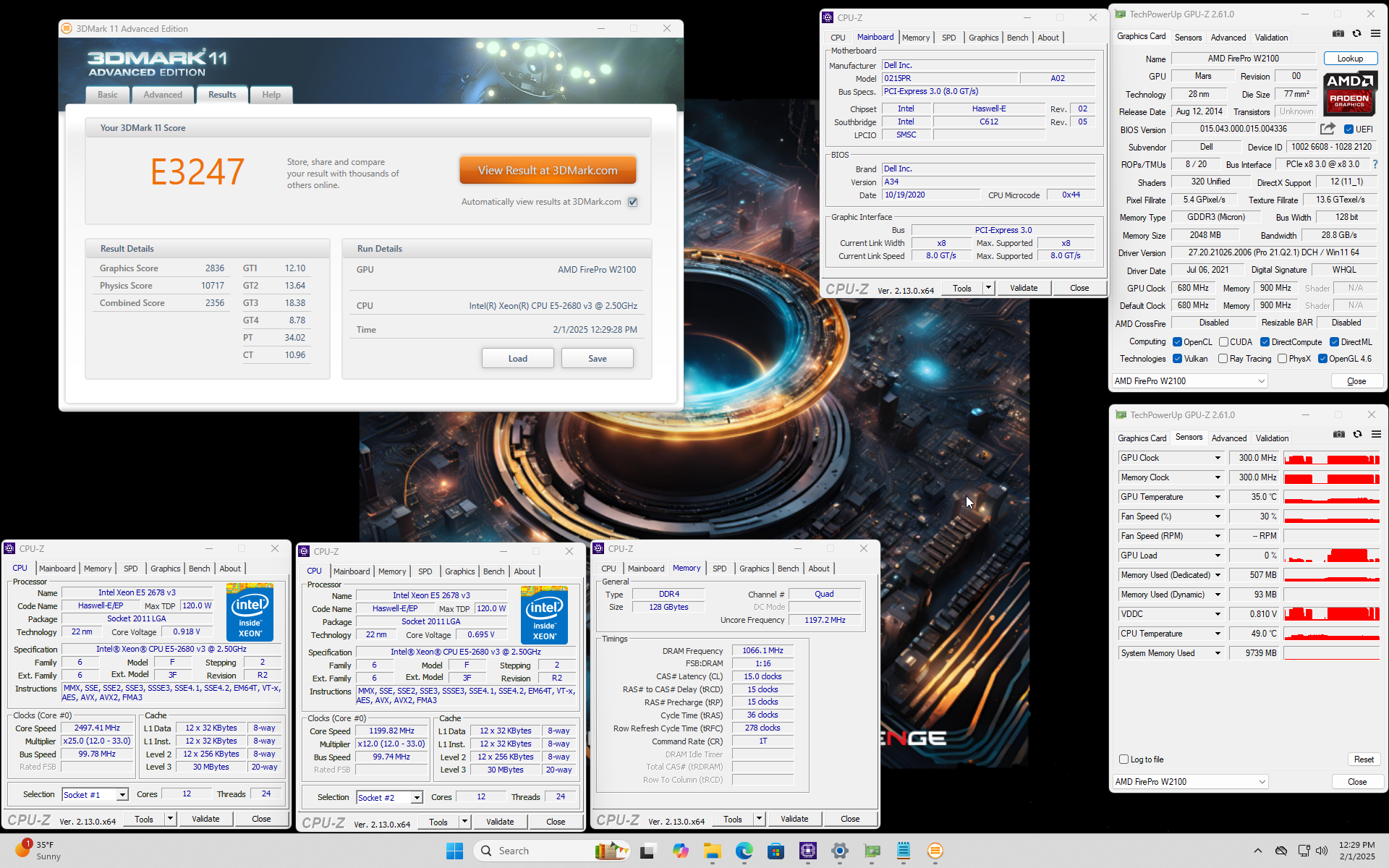This screenshot has width=1389, height=868.
Task: Click the screenshot camera icon in the GPU-Z Graphics Card window
Action: (1338, 33)
